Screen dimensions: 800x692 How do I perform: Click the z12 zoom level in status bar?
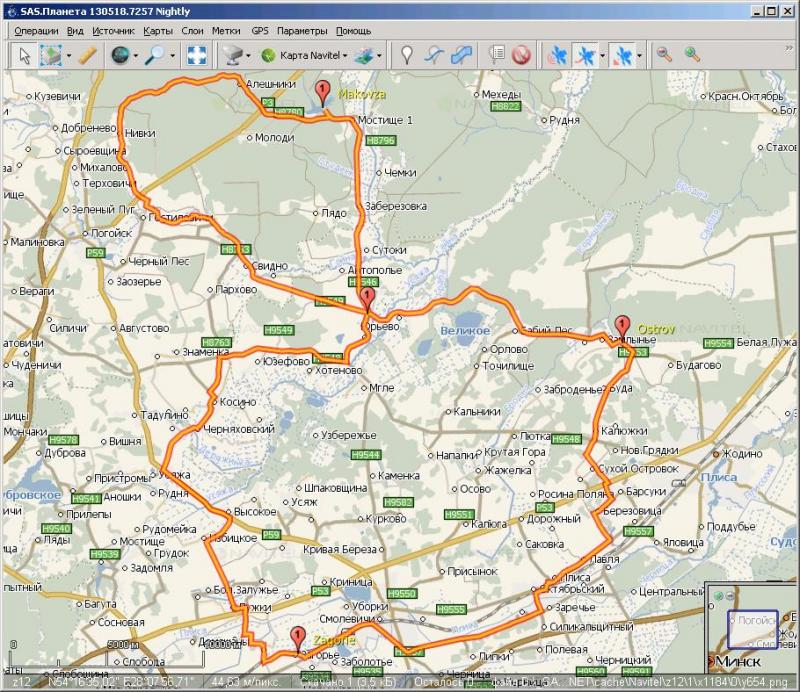pos(21,682)
